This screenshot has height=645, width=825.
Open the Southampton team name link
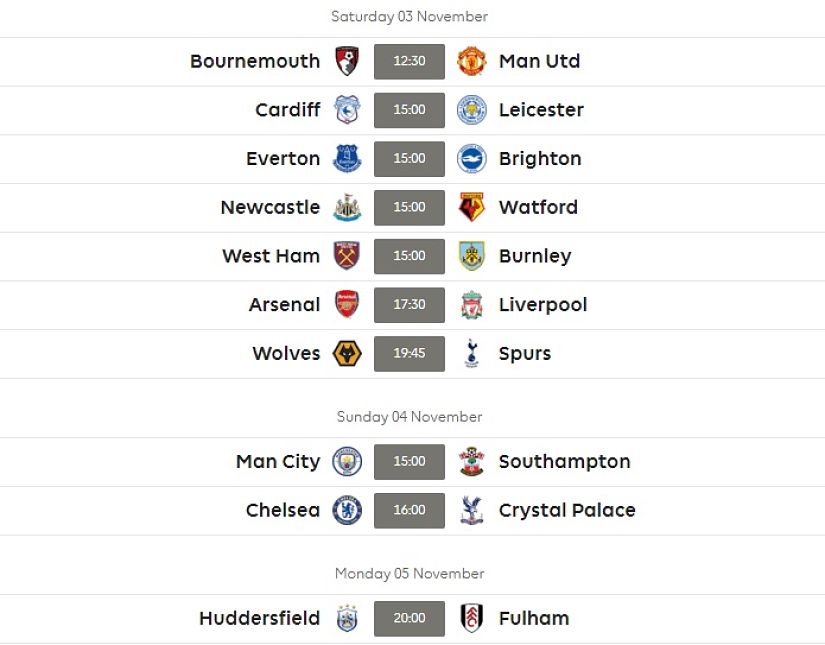565,461
